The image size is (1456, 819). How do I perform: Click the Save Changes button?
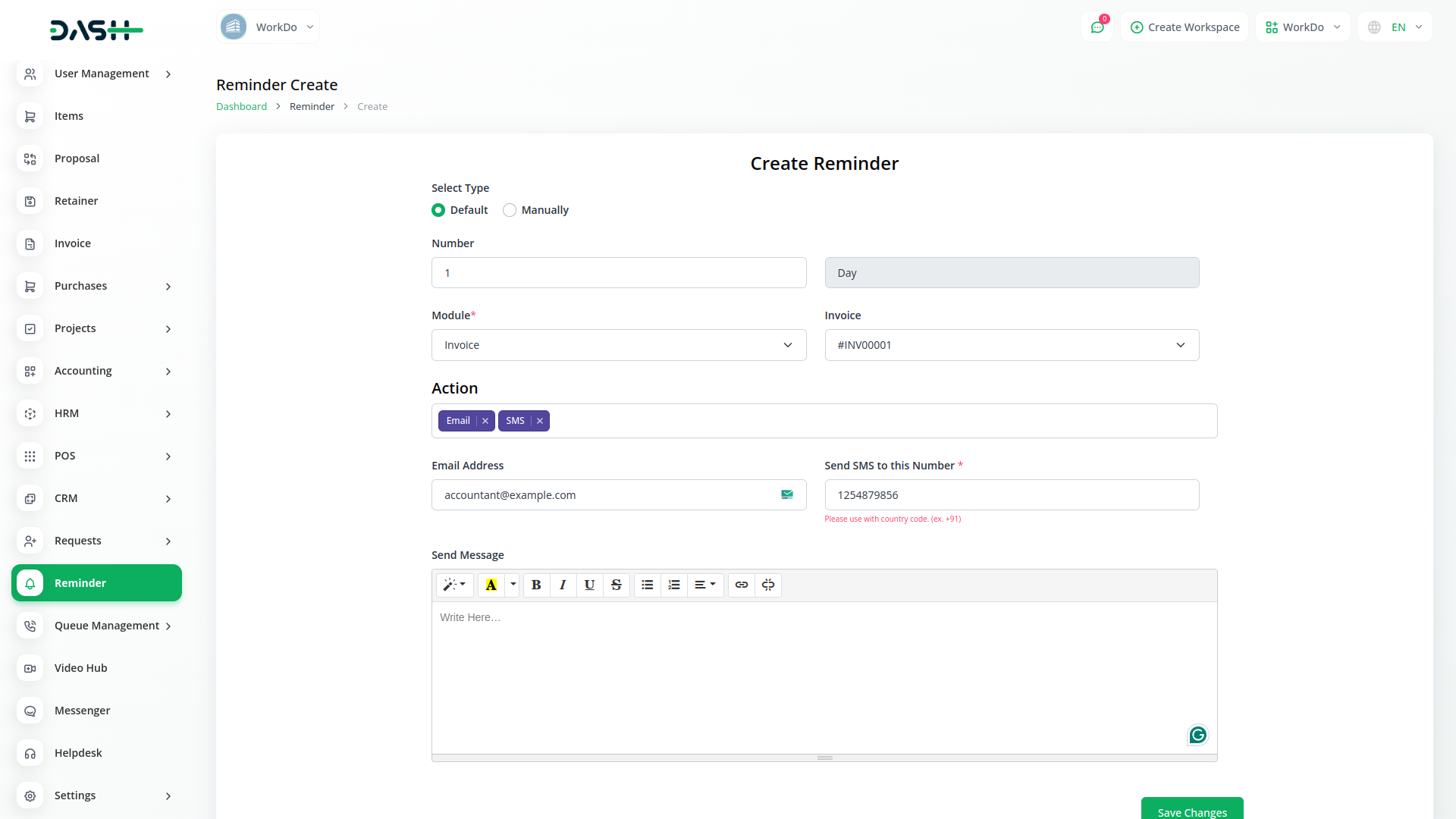1191,811
